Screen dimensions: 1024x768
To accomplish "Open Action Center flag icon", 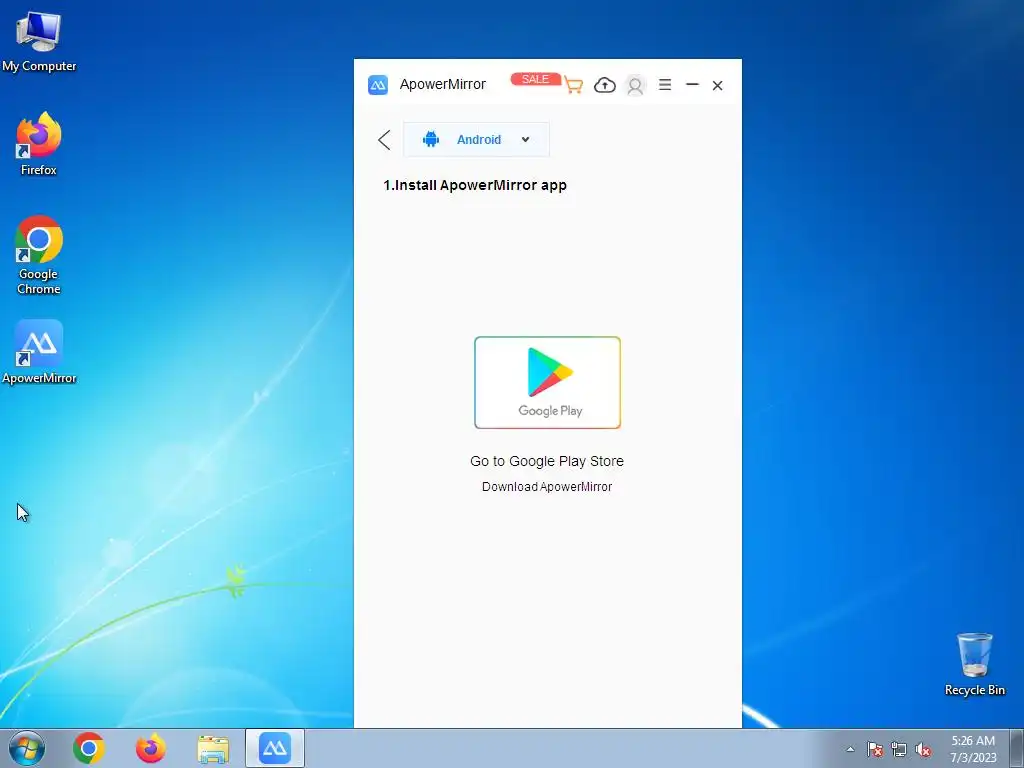I will (x=875, y=749).
